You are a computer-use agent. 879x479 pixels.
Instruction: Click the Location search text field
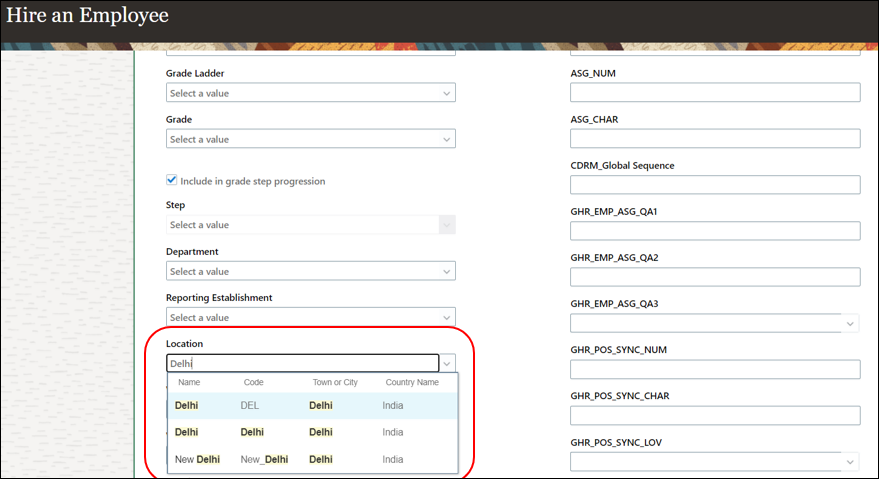click(300, 364)
